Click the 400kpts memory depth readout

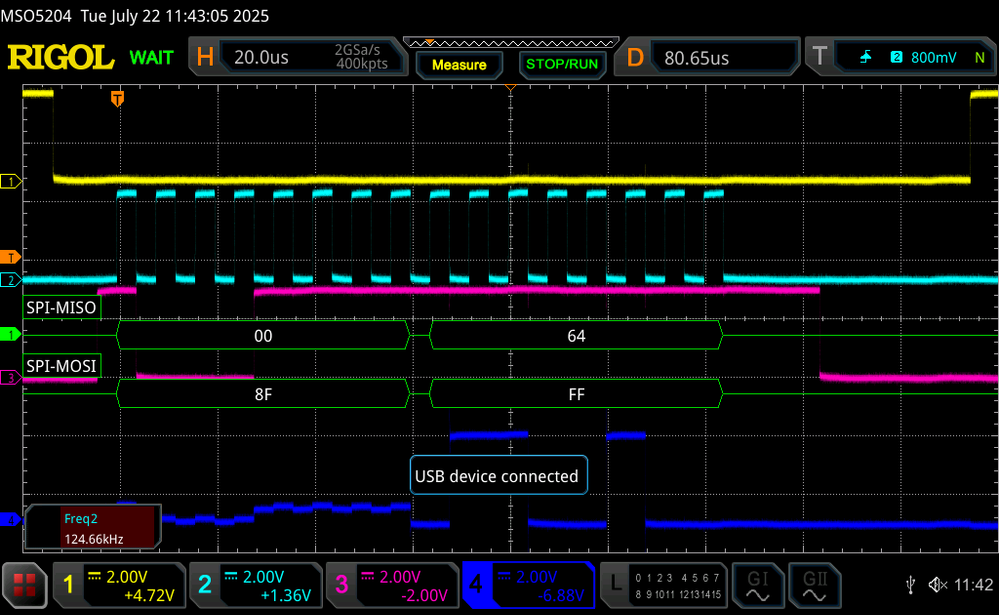(x=362, y=64)
